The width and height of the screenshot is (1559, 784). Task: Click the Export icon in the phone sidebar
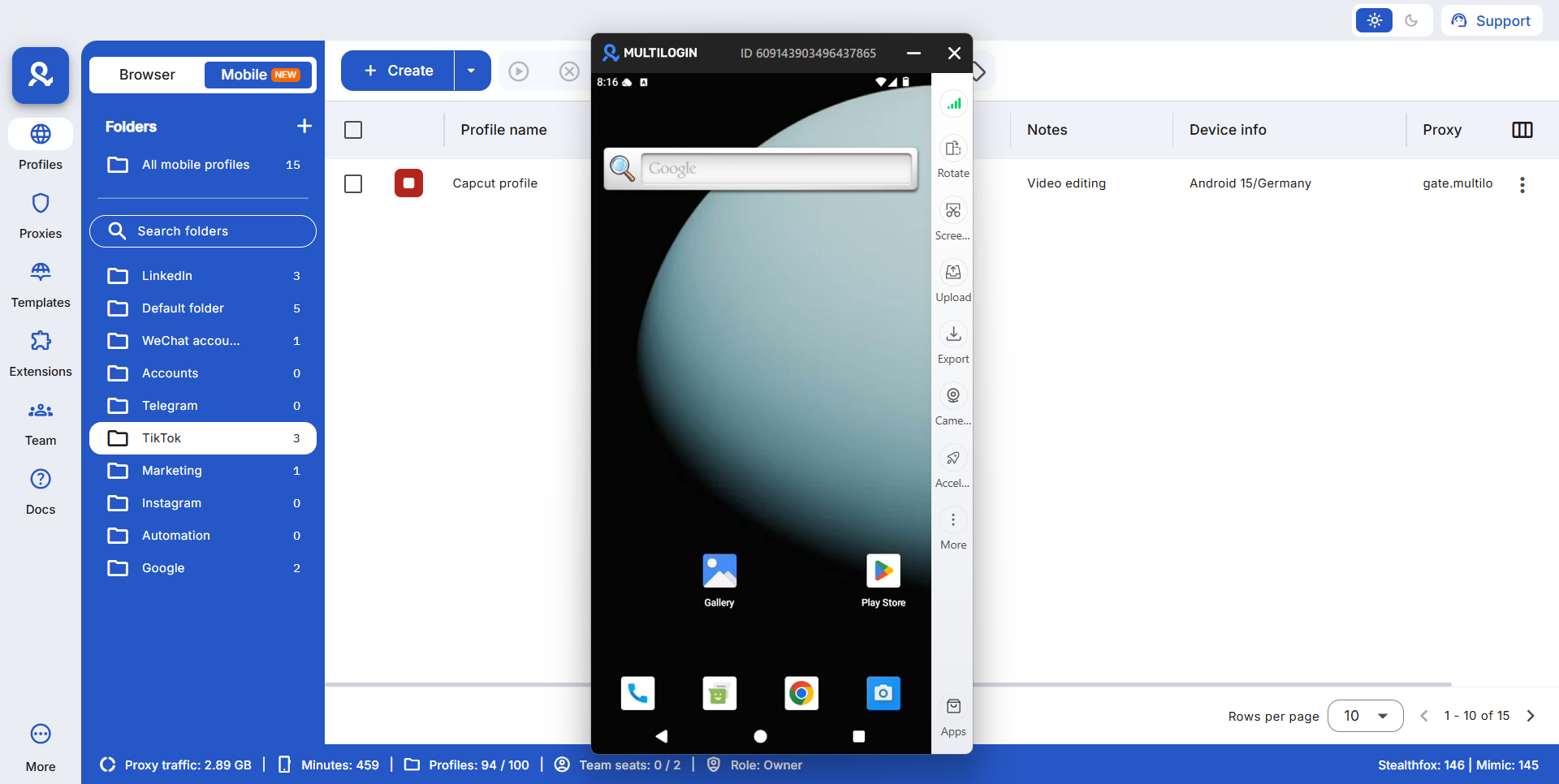[953, 334]
